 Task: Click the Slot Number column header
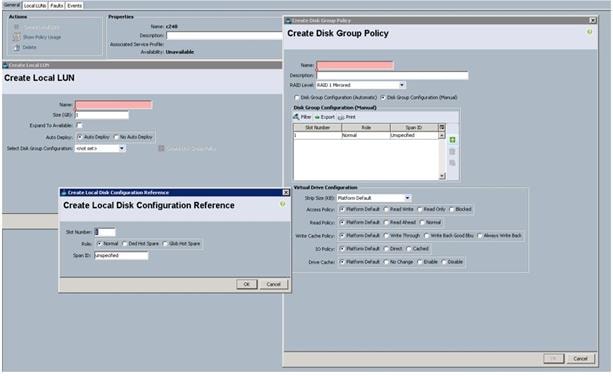coord(317,128)
